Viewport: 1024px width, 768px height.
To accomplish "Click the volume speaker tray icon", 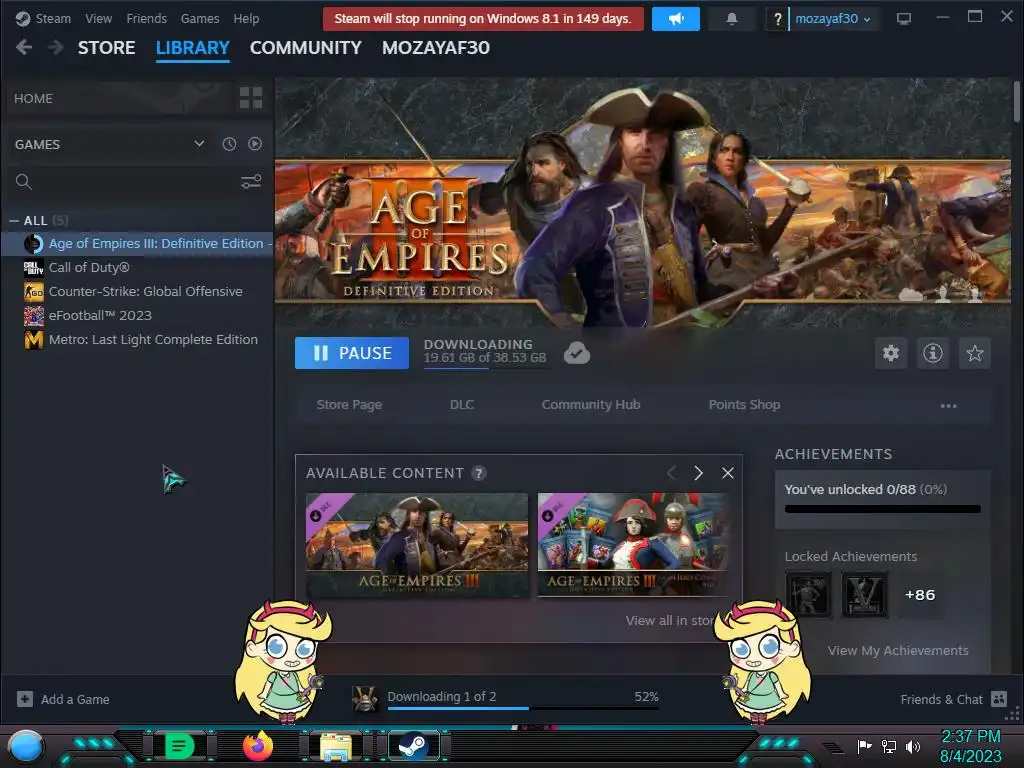I will coord(913,746).
